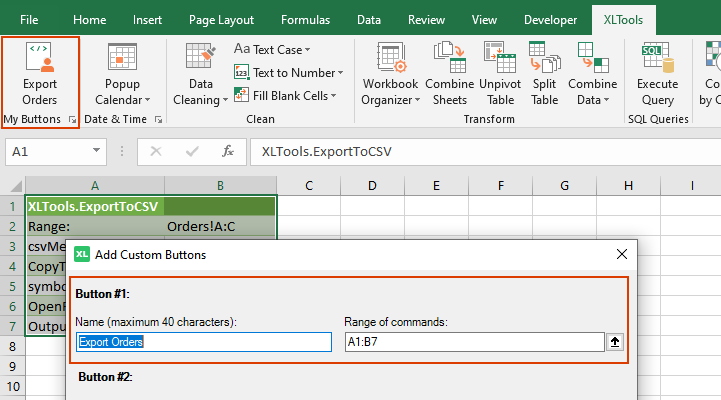Open the Data tab
Viewport: 721px width, 400px height.
coord(369,20)
